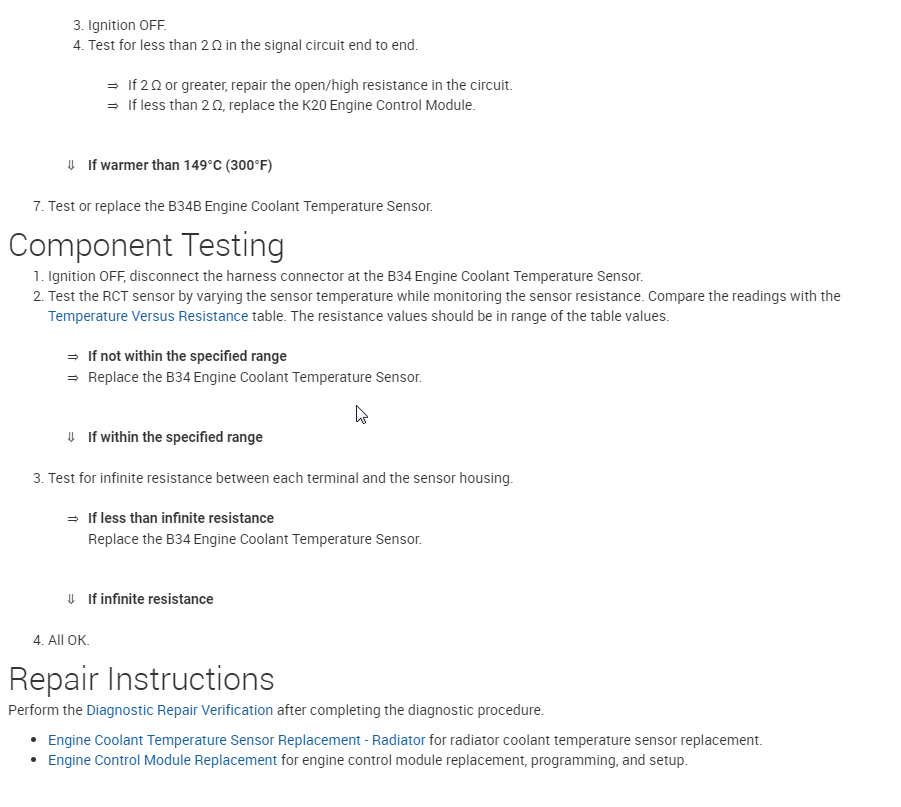Click the "All OK." step text
The image size is (901, 807).
pyautogui.click(x=69, y=640)
